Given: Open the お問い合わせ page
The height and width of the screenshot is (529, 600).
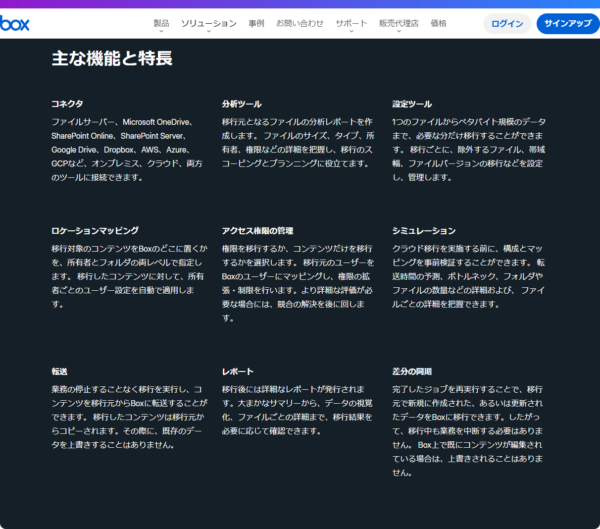Looking at the screenshot, I should pos(300,23).
